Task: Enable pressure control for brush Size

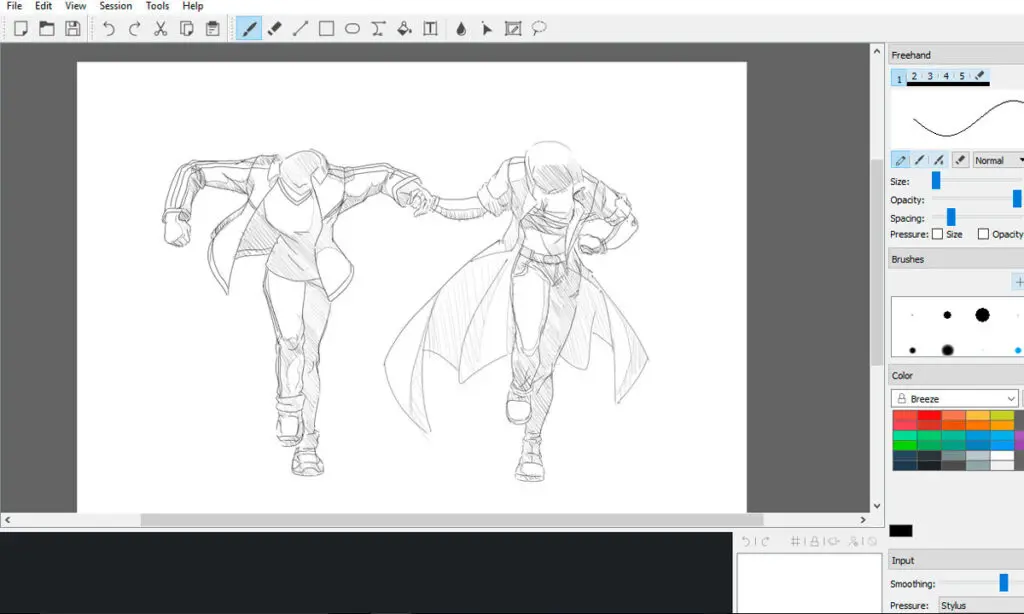Action: point(936,233)
